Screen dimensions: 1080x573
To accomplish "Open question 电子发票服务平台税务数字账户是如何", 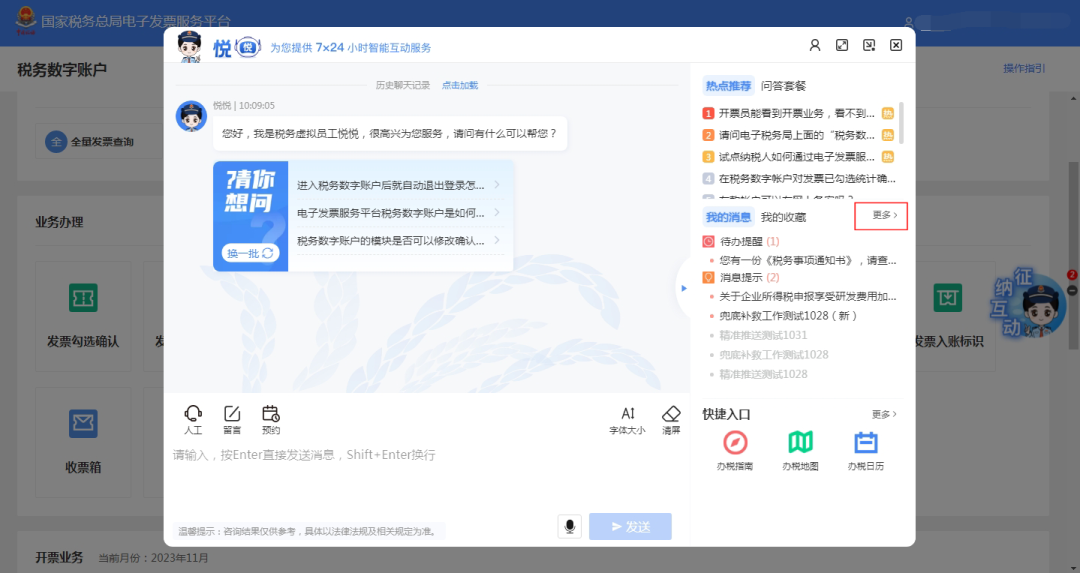I will (x=399, y=213).
